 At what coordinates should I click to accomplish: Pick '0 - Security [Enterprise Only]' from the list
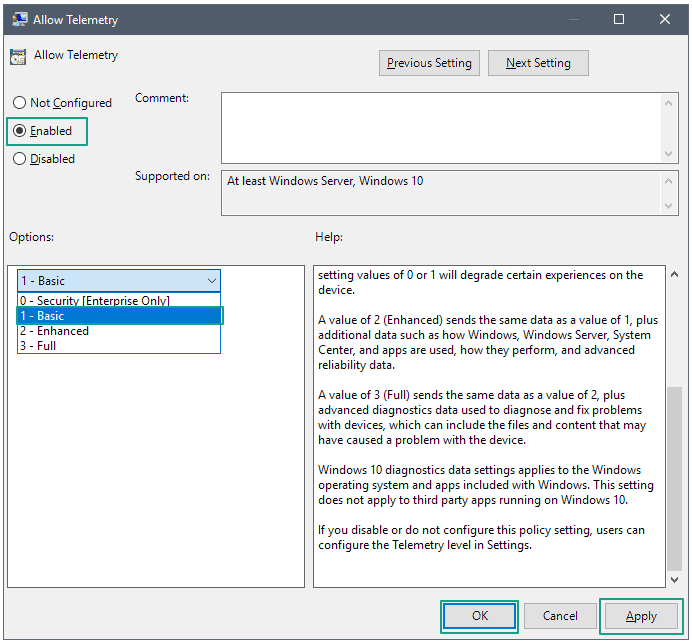tap(95, 301)
